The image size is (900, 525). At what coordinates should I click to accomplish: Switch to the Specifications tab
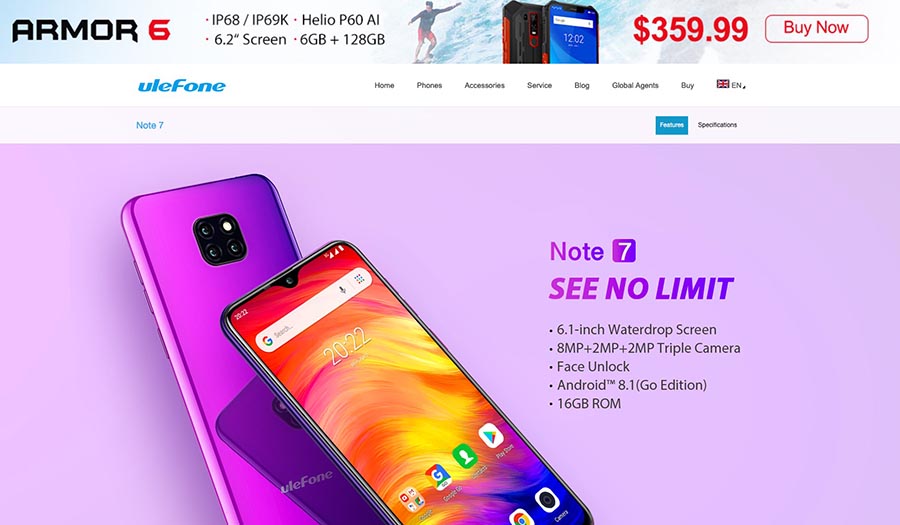click(717, 125)
